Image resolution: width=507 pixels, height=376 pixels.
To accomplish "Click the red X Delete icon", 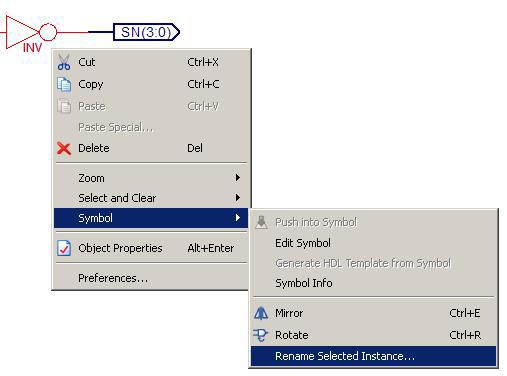I will pyautogui.click(x=64, y=148).
